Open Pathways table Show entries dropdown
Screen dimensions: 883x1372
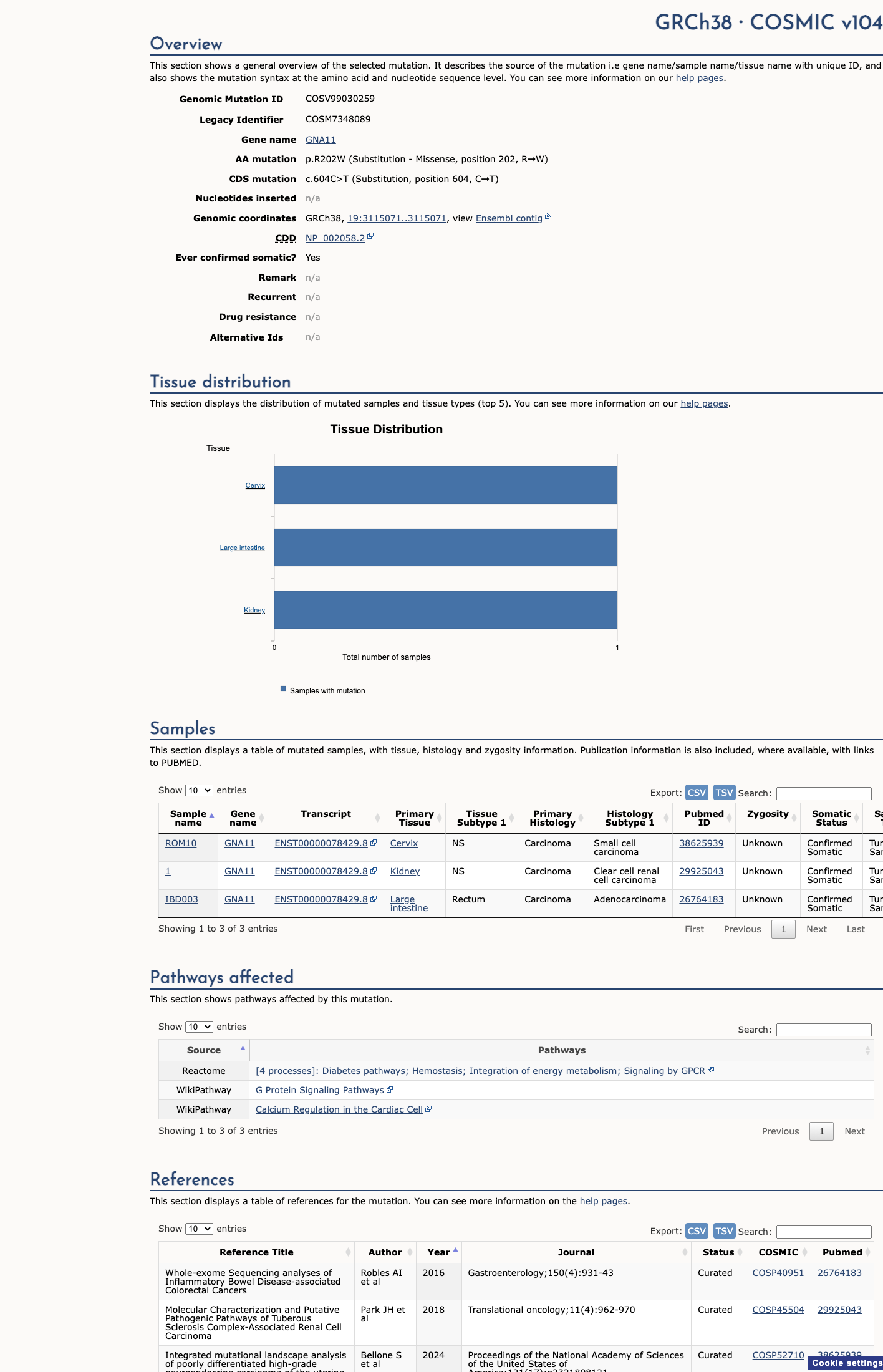tap(199, 1027)
